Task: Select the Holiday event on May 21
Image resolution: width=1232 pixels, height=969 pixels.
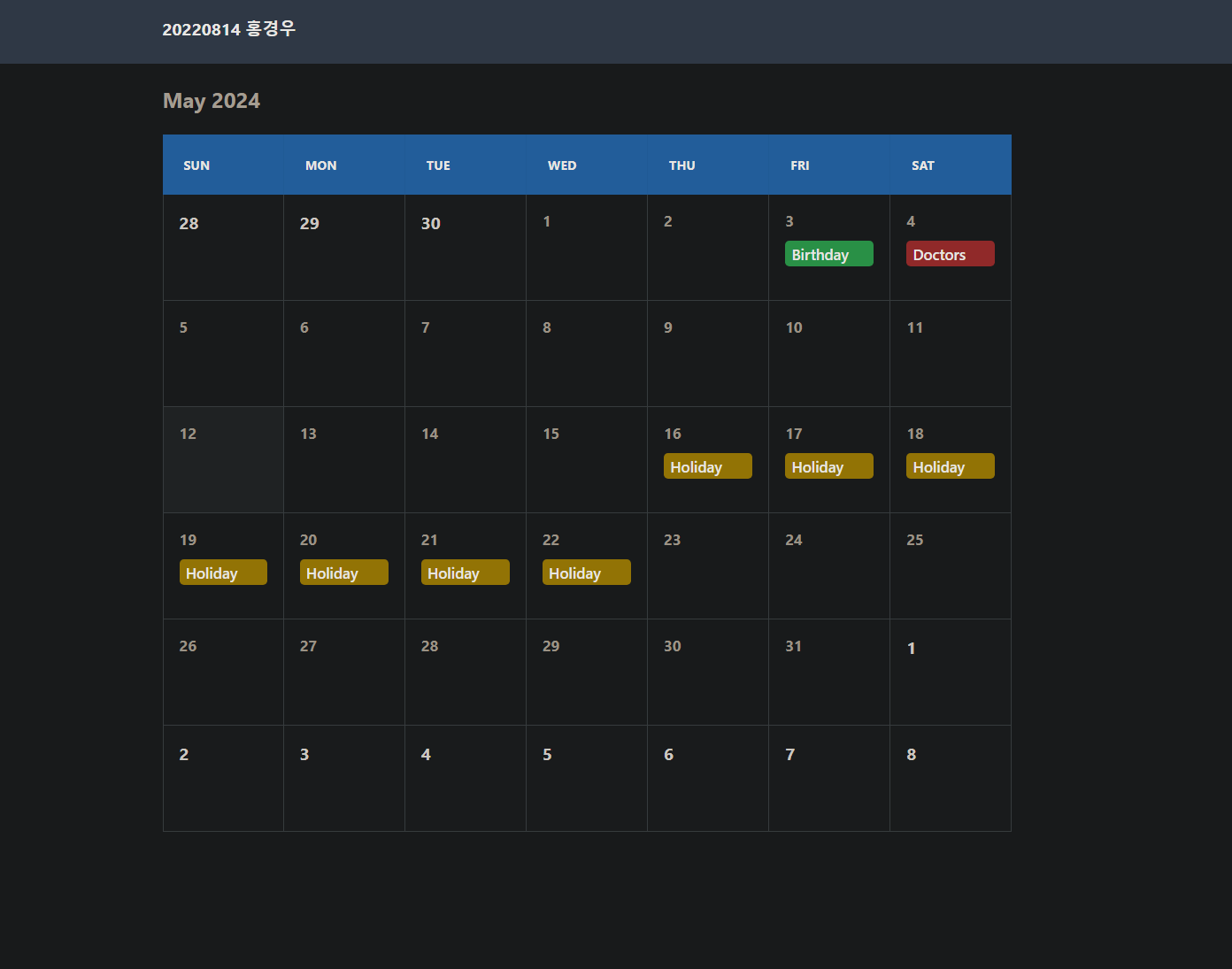Action: click(x=465, y=573)
